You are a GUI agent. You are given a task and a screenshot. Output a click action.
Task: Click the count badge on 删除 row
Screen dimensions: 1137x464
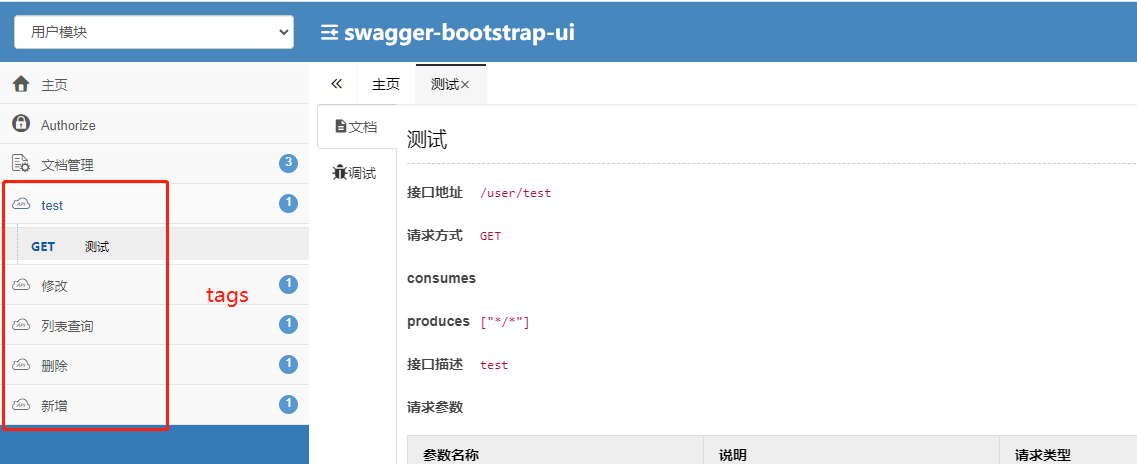tap(289, 364)
